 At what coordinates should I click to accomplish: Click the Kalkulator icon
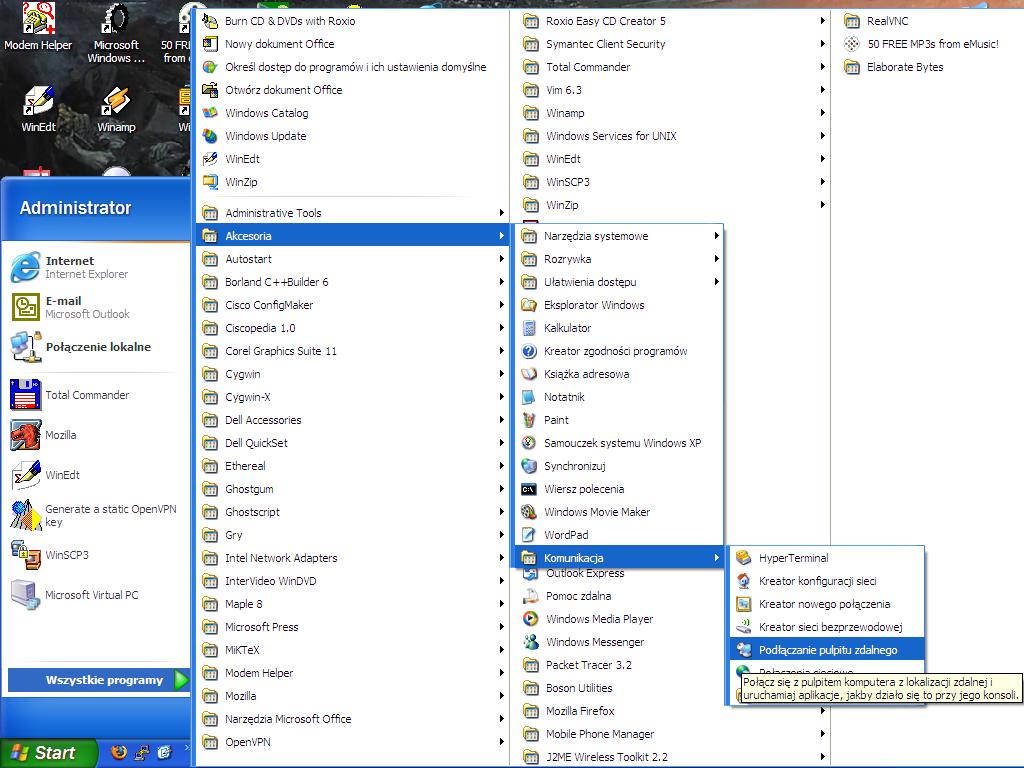[x=529, y=328]
